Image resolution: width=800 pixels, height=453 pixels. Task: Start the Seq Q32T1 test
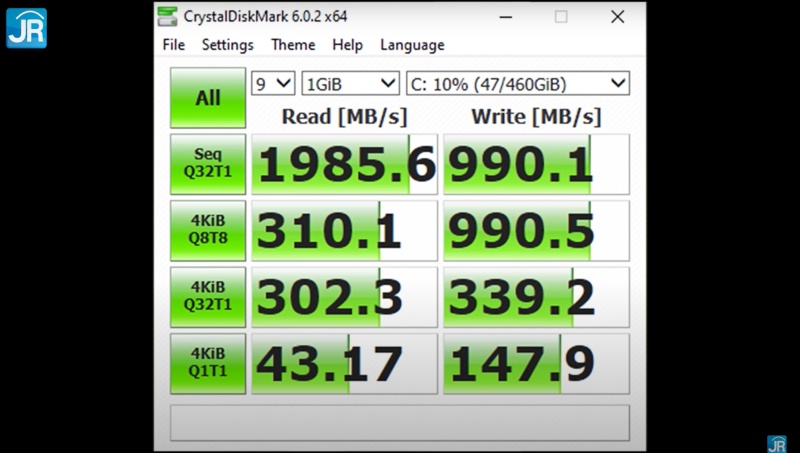(208, 164)
